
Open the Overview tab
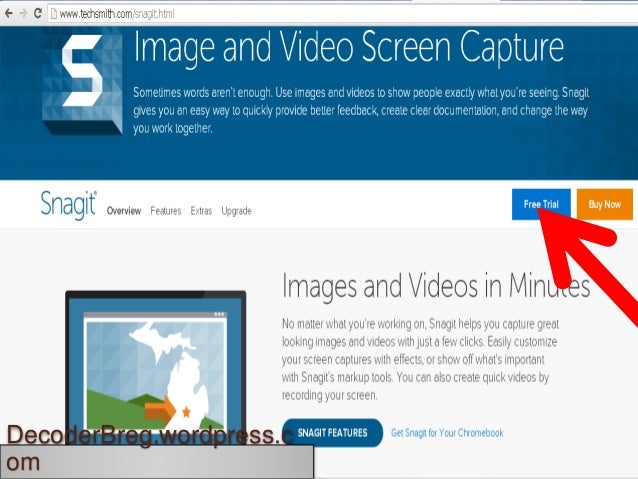(124, 211)
